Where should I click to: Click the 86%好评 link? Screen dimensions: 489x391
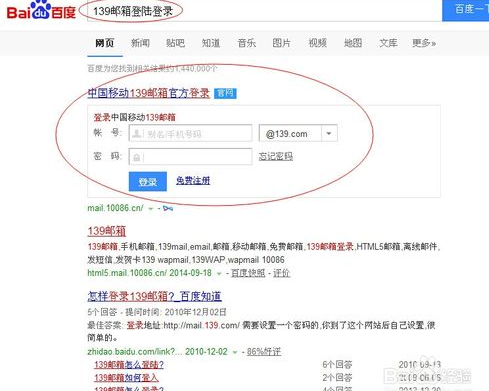[264, 352]
